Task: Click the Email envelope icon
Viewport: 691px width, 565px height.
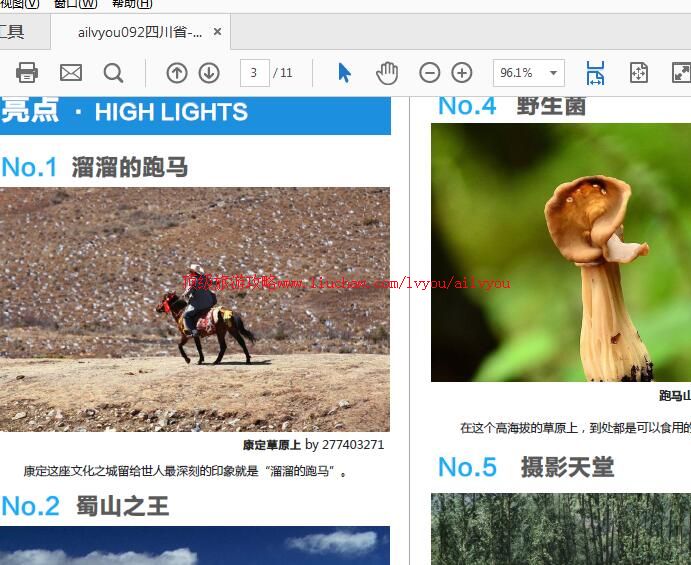Action: (x=71, y=73)
